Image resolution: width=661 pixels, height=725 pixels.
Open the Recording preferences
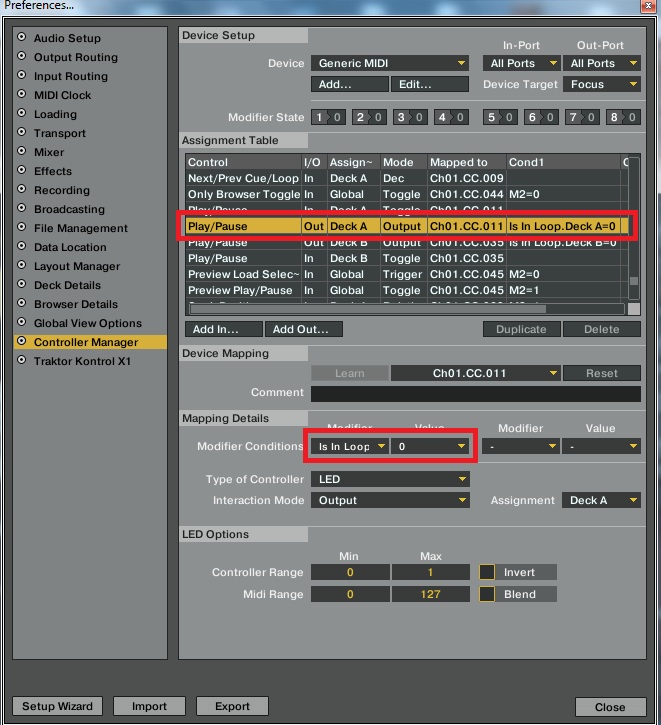(x=61, y=190)
